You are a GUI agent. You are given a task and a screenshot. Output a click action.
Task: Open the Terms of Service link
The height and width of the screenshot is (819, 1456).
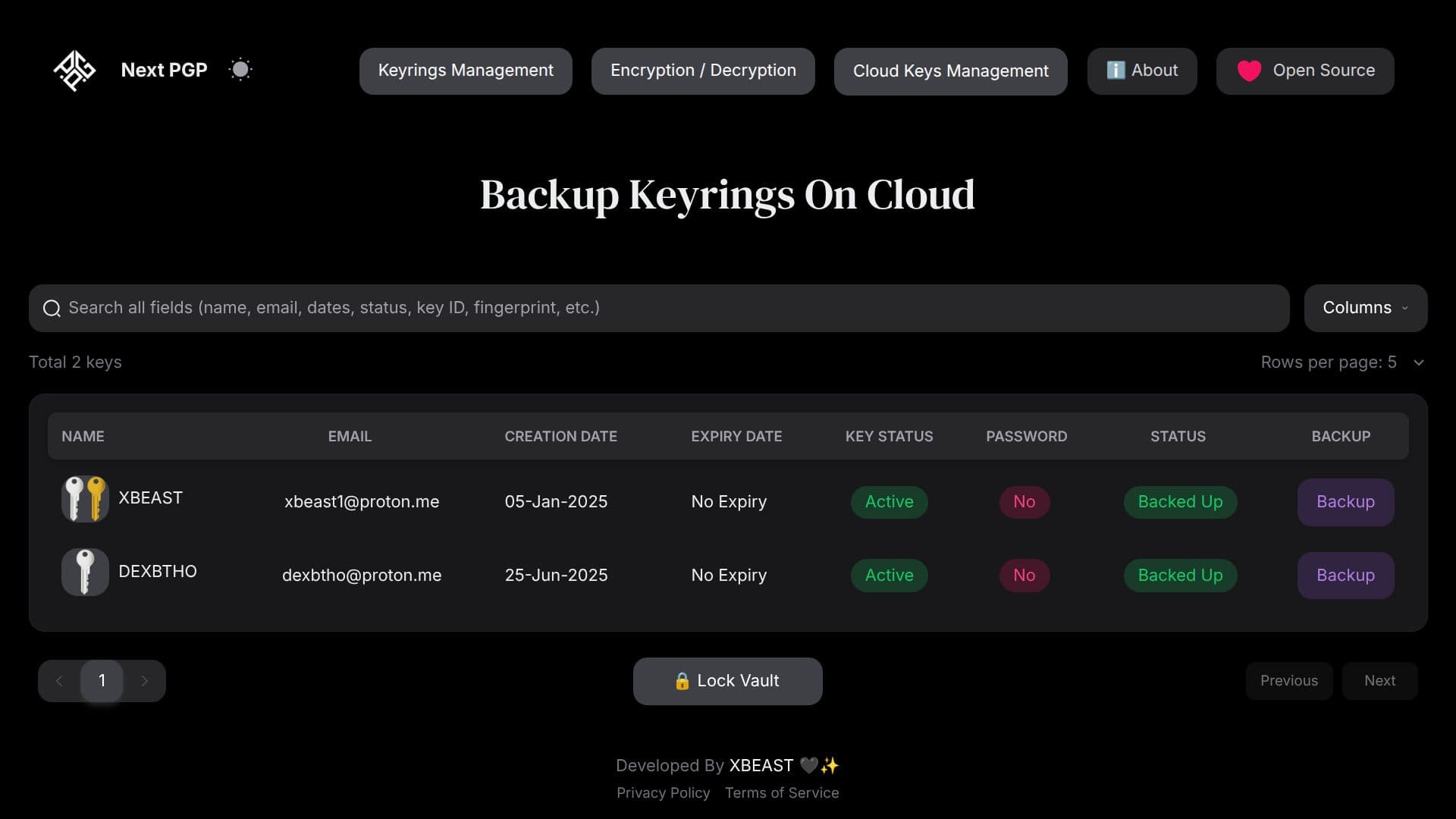click(x=781, y=793)
